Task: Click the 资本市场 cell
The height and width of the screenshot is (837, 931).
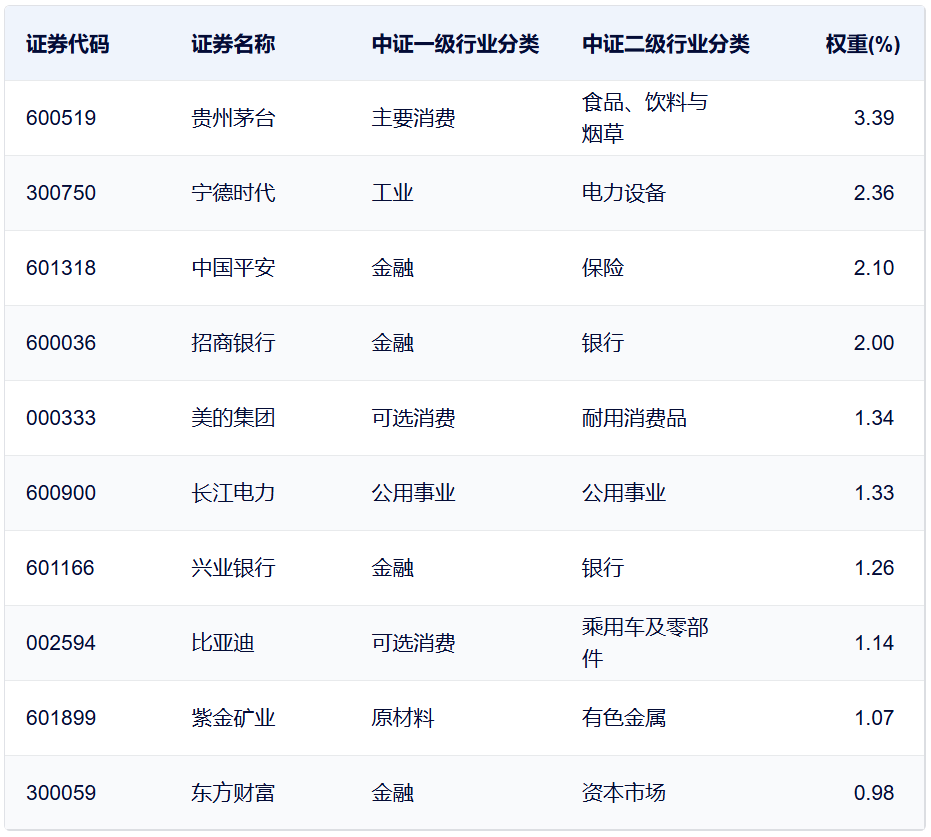Action: pos(623,793)
